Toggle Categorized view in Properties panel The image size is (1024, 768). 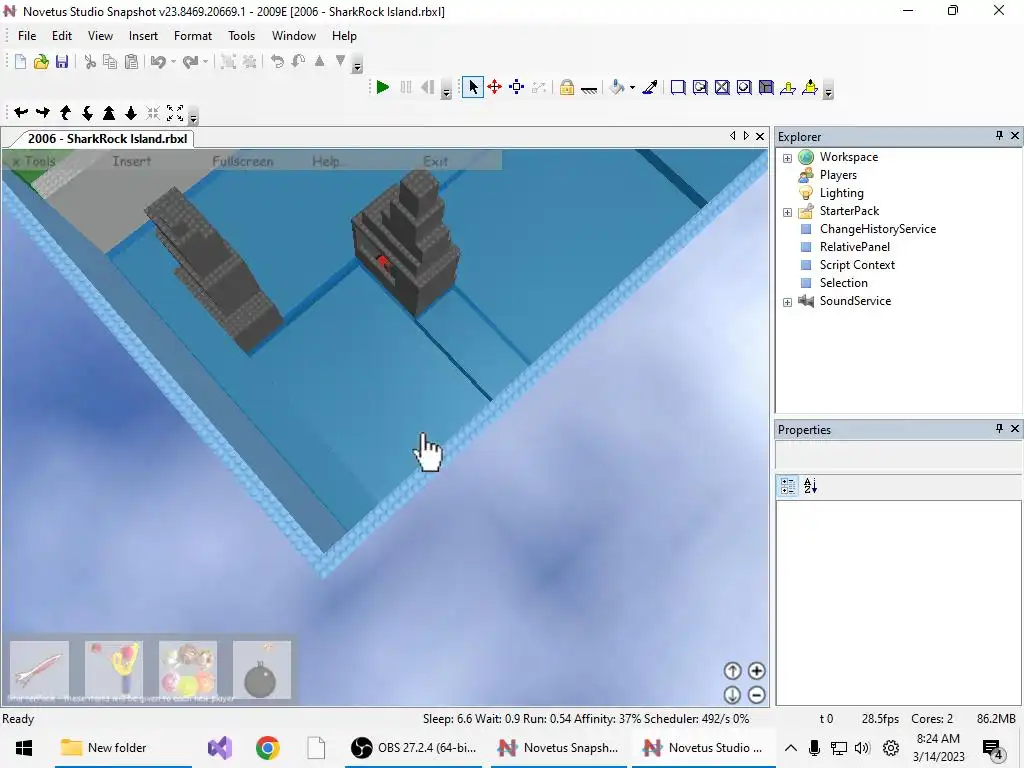coord(788,486)
